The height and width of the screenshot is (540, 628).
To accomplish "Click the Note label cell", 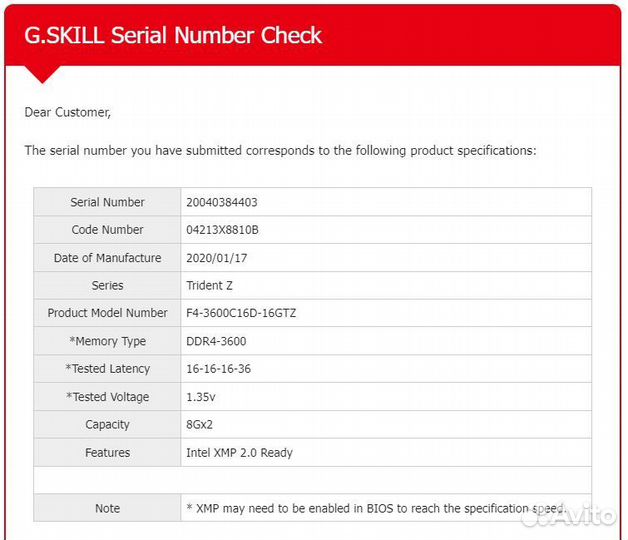I will pos(107,508).
